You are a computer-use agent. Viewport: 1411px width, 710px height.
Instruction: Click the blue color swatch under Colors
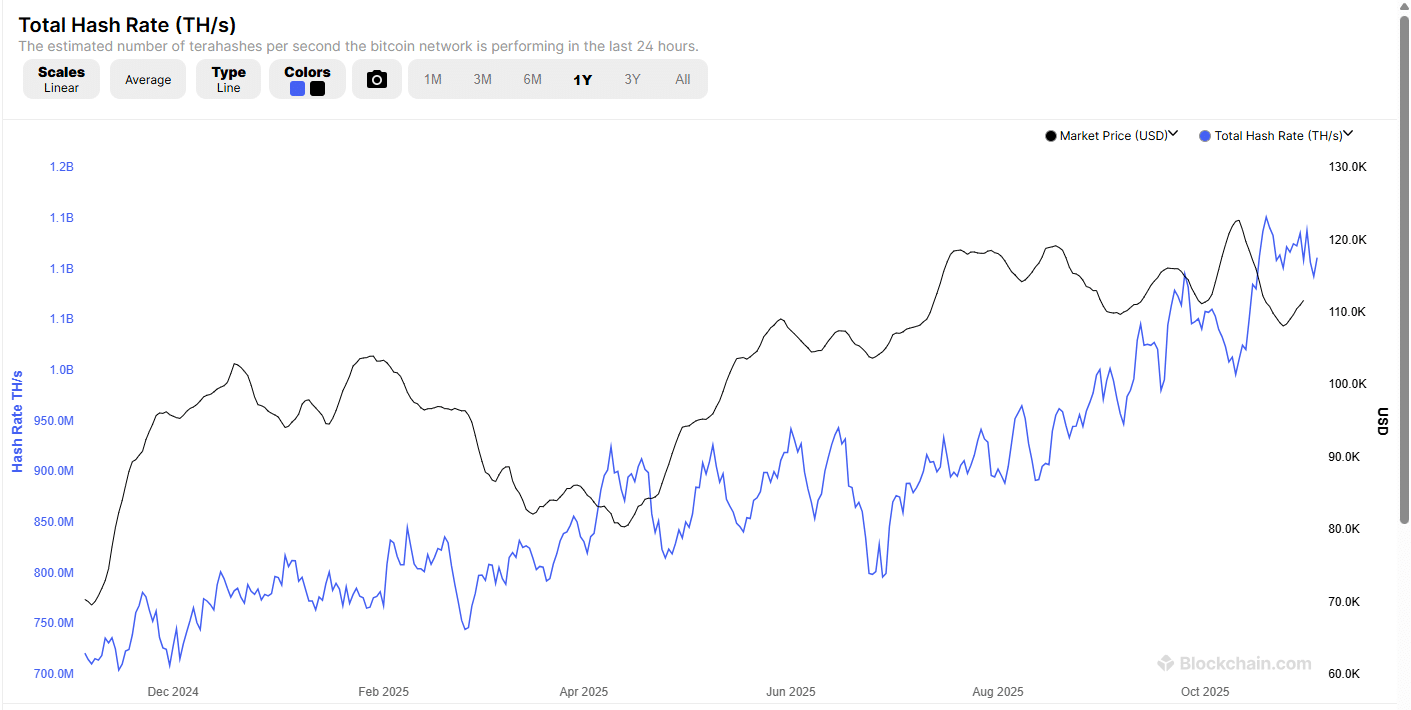point(297,88)
